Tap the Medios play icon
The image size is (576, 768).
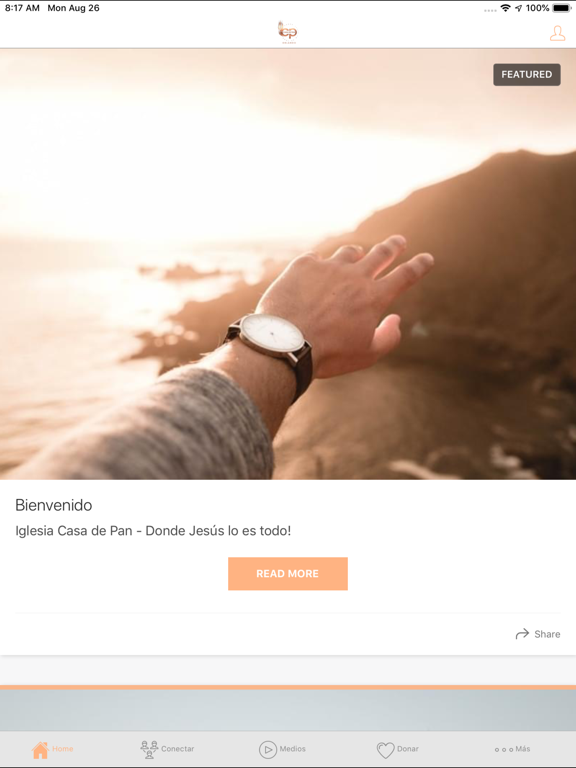pyautogui.click(x=268, y=749)
